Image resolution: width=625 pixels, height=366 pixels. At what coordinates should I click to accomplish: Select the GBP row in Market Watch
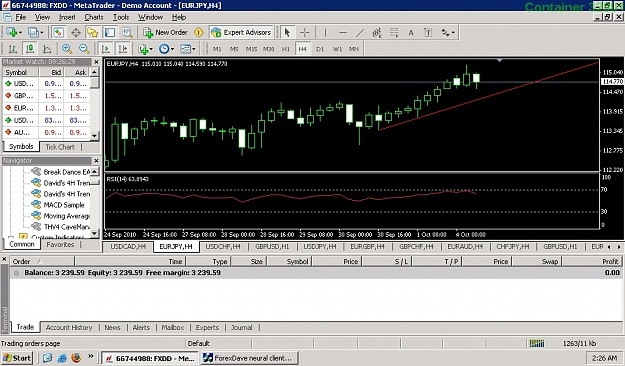point(47,96)
